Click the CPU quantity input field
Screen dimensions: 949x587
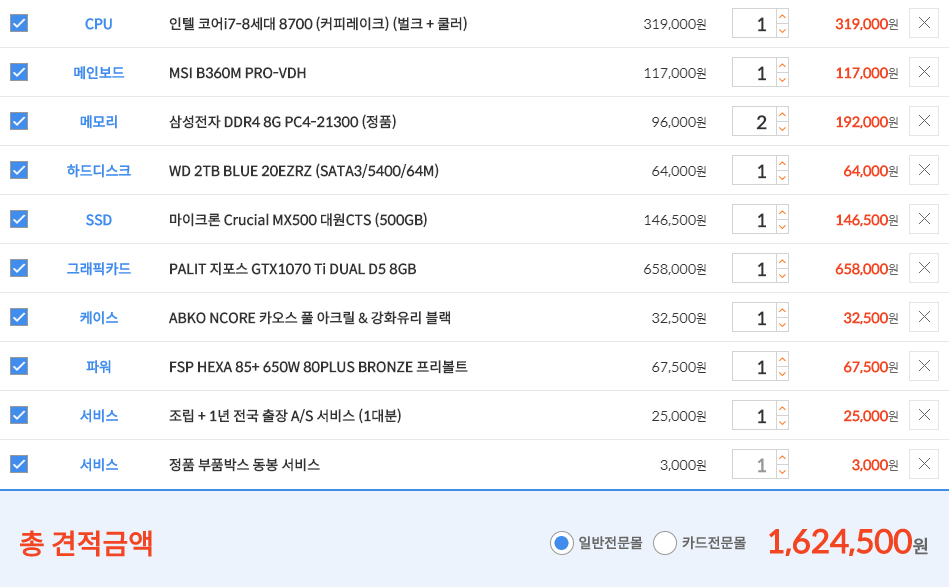[754, 24]
